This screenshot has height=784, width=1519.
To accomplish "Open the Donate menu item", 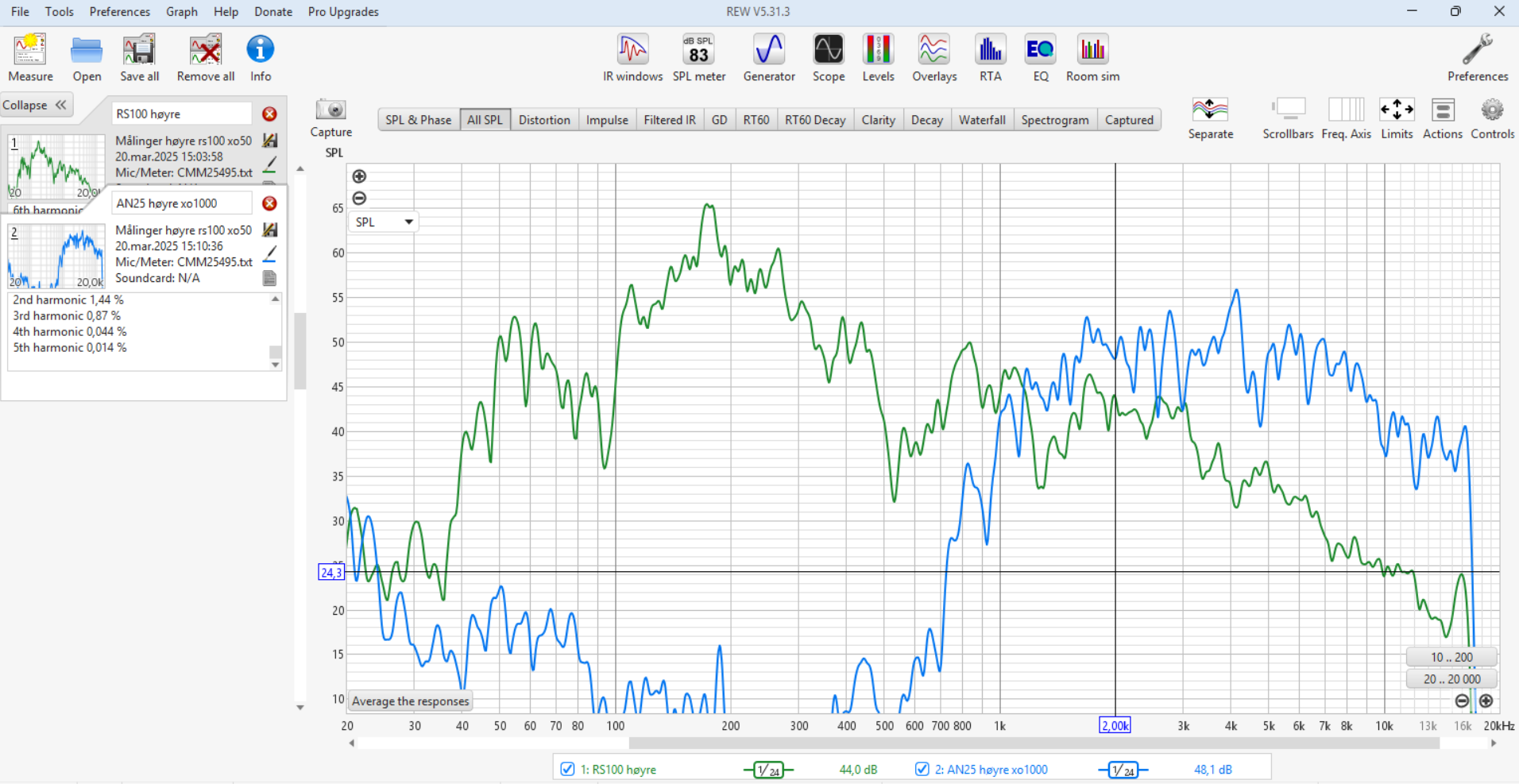I will point(273,12).
